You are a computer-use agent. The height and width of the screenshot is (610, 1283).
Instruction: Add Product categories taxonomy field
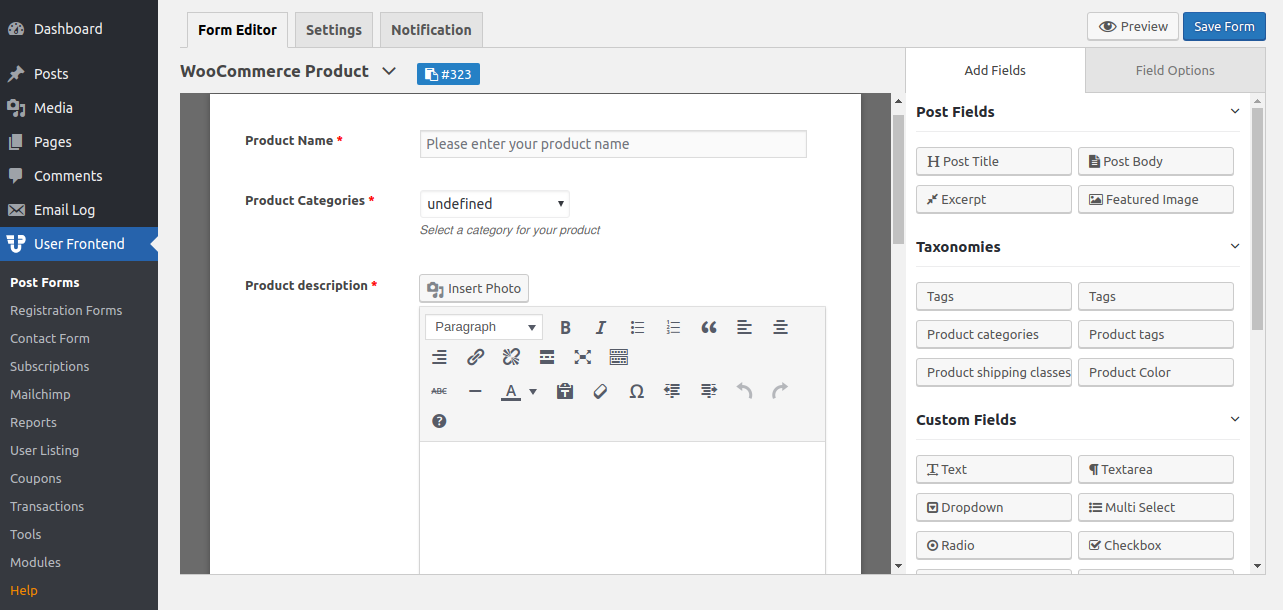tap(994, 334)
